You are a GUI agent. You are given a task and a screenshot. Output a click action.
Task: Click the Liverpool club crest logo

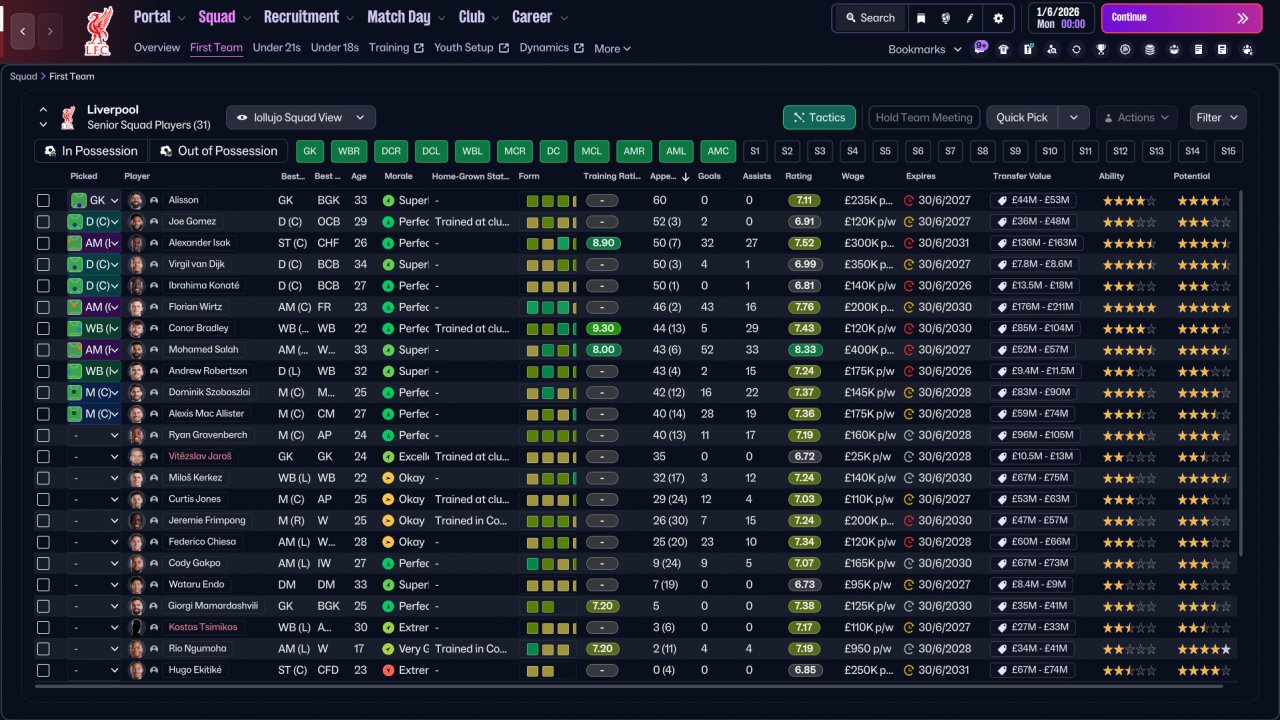99,30
